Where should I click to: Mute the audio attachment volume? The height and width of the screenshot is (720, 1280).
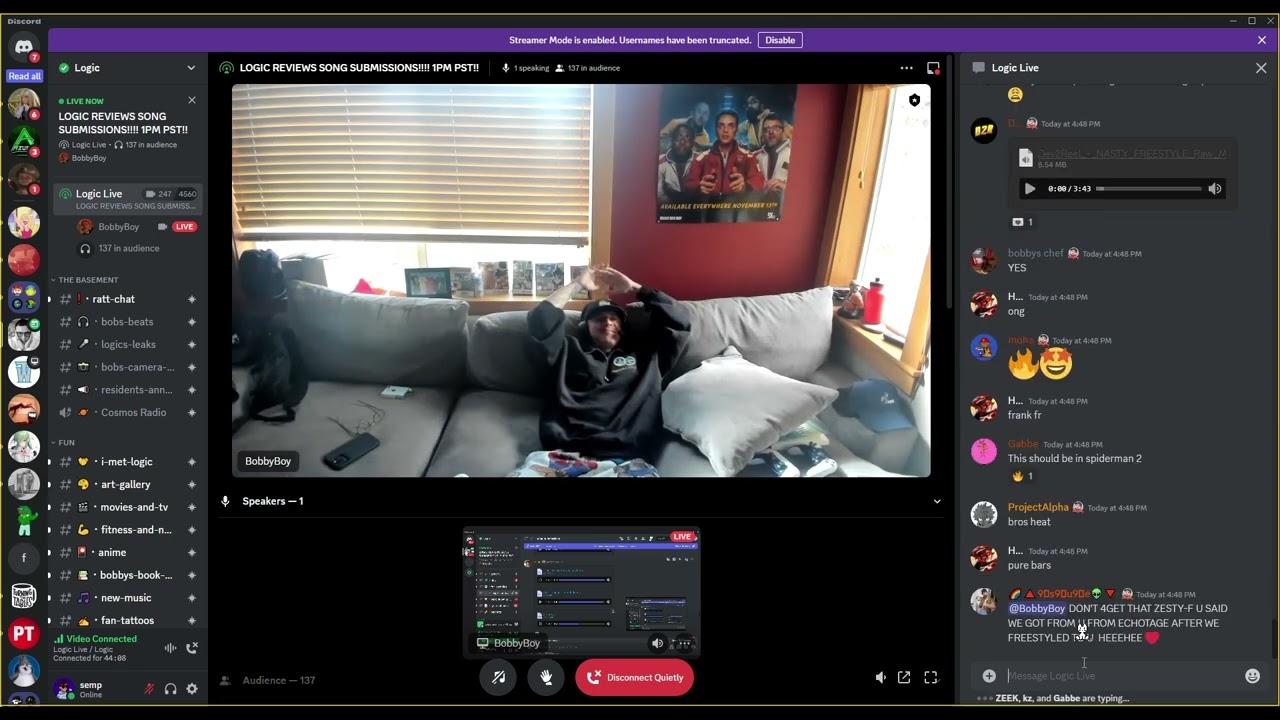click(x=1215, y=188)
